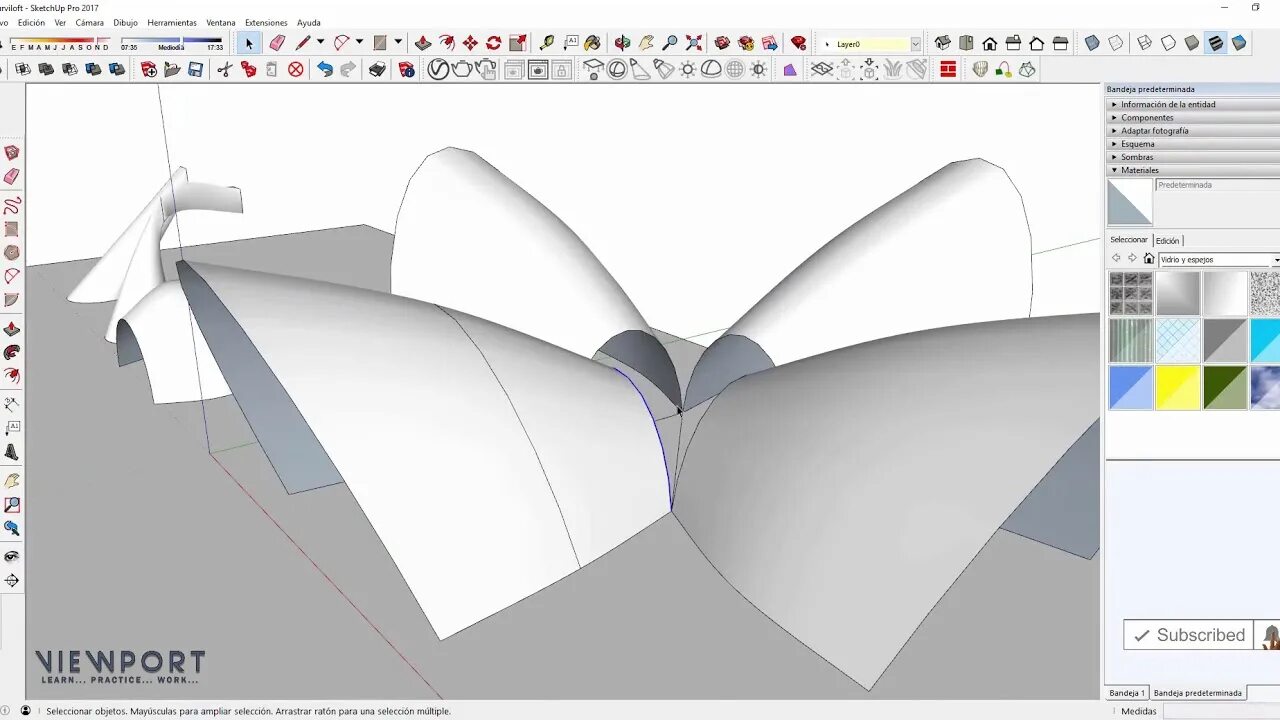Activate the Arc drawing tool
The image size is (1280, 720).
(x=341, y=43)
